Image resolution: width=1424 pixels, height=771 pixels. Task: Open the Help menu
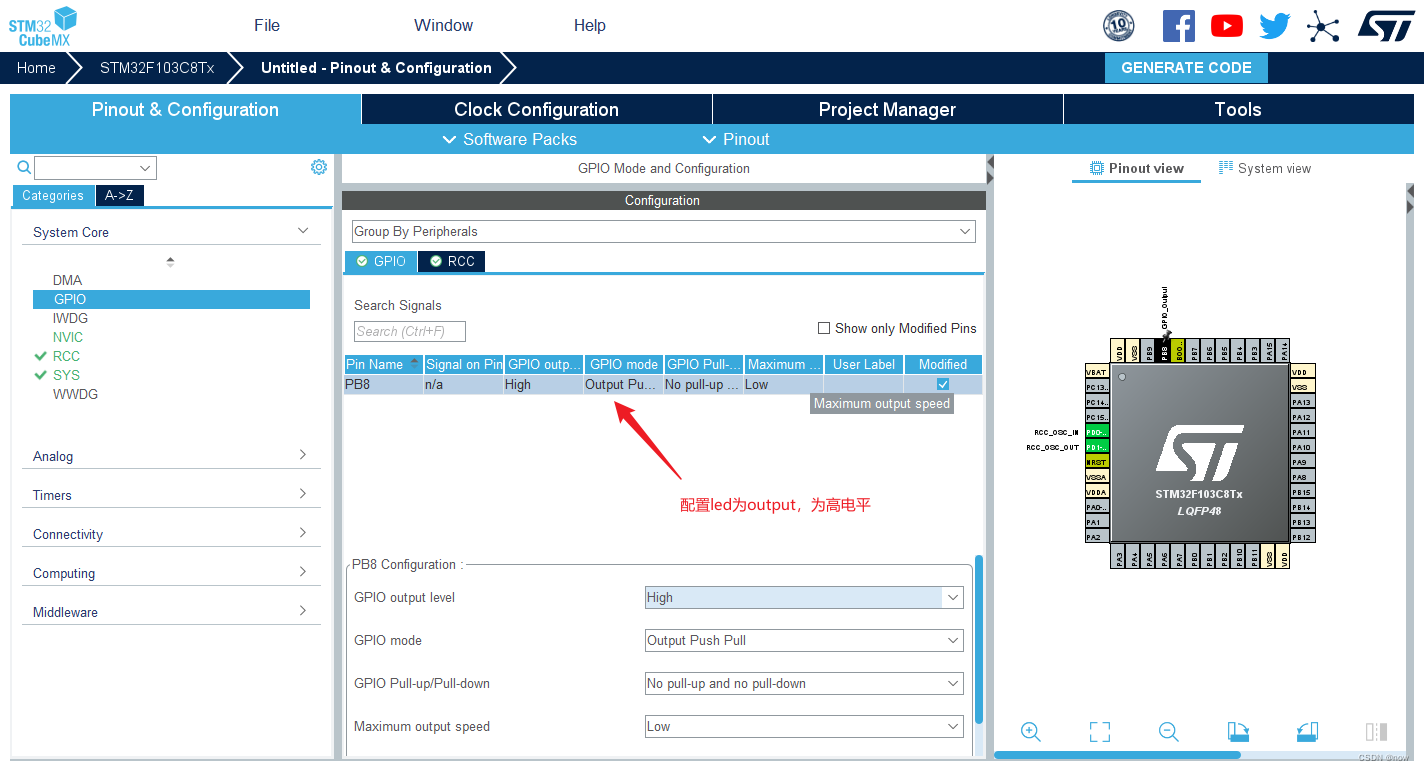(x=590, y=25)
